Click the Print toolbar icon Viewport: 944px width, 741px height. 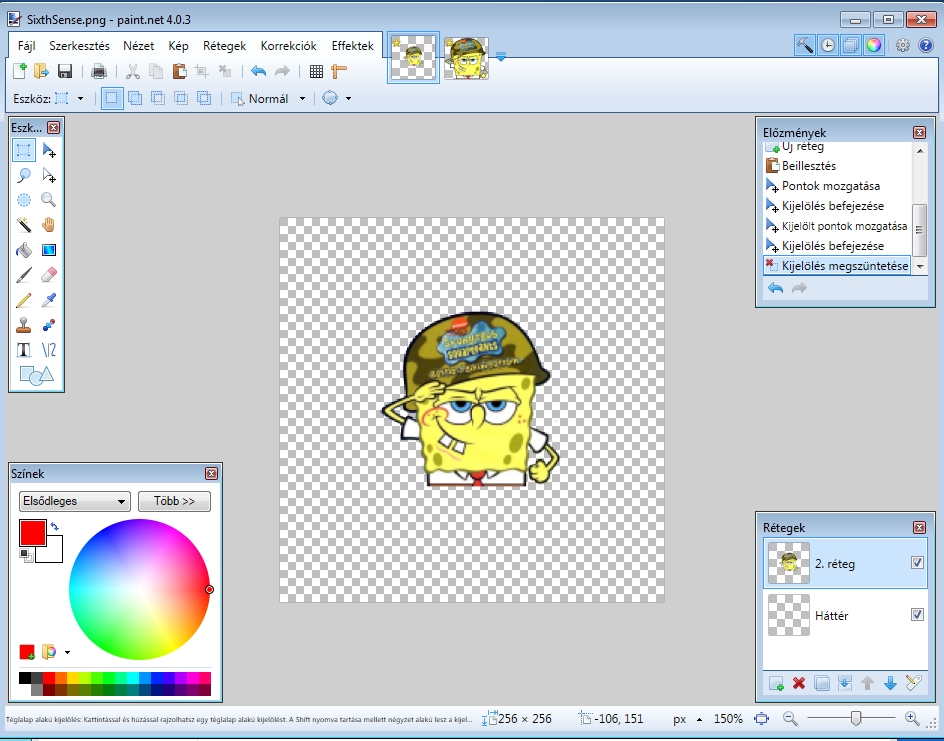pos(98,71)
